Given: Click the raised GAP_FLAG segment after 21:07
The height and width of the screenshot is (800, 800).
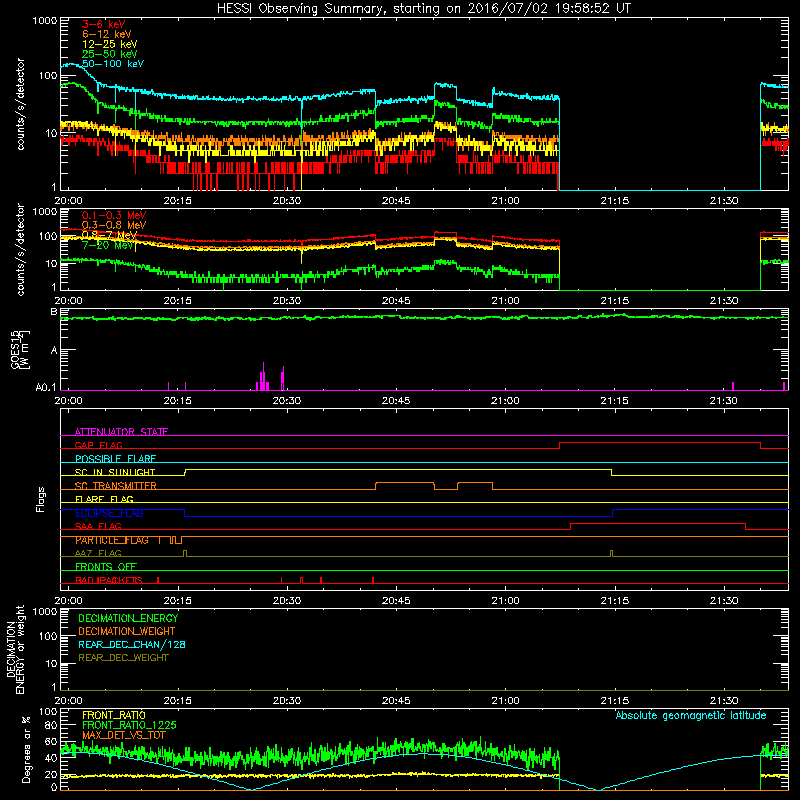Looking at the screenshot, I should click(660, 443).
